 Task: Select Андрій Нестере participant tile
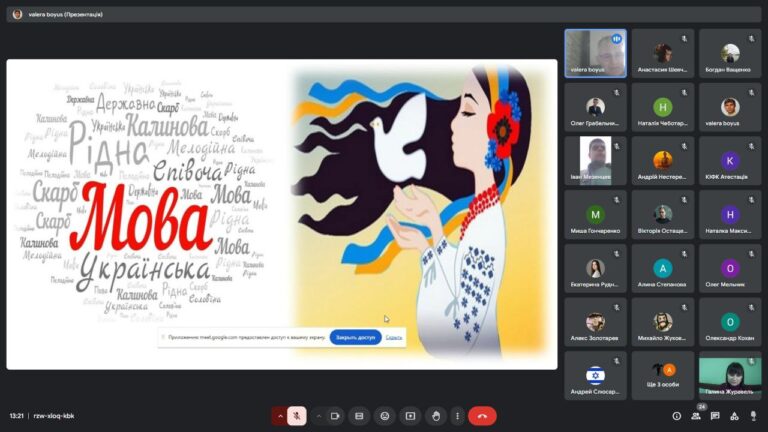tap(662, 161)
